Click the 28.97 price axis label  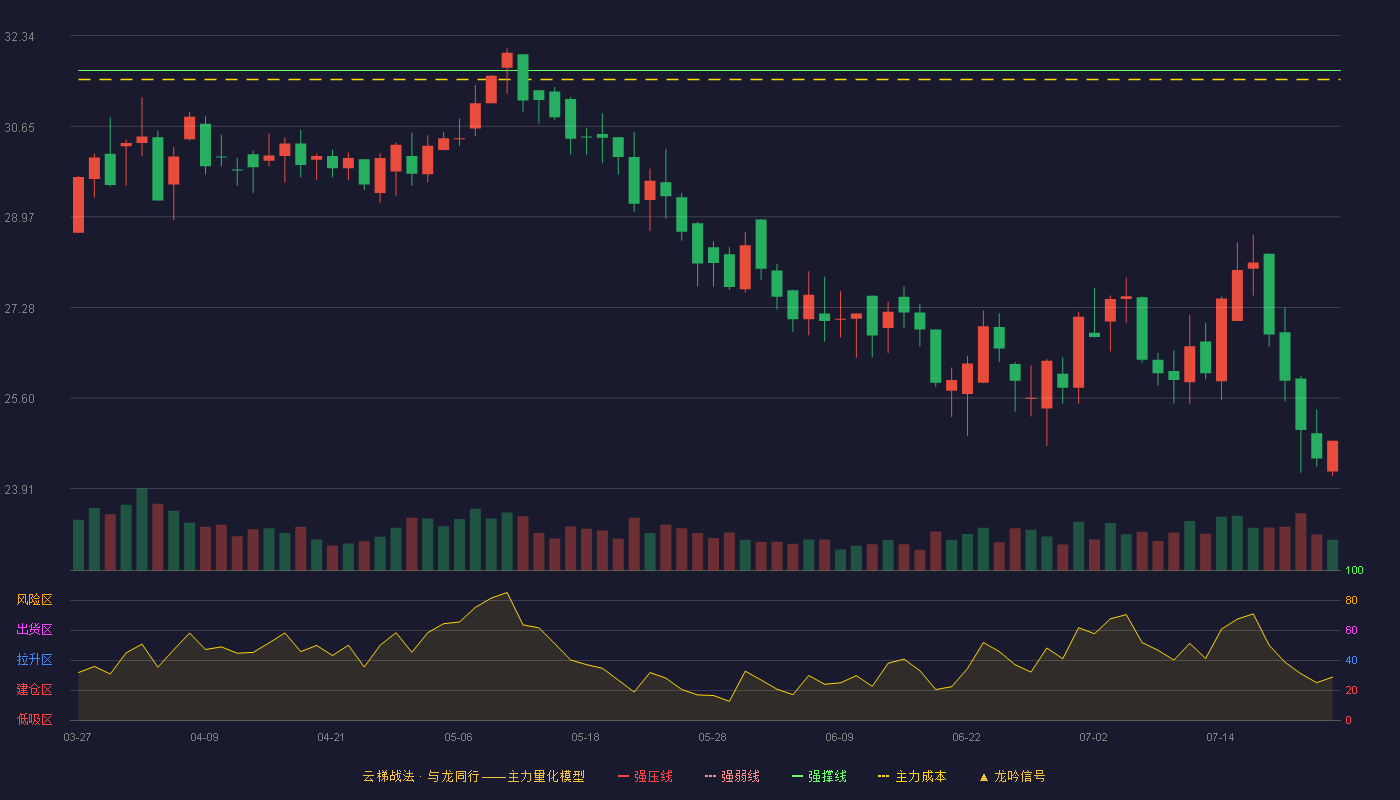tap(20, 218)
